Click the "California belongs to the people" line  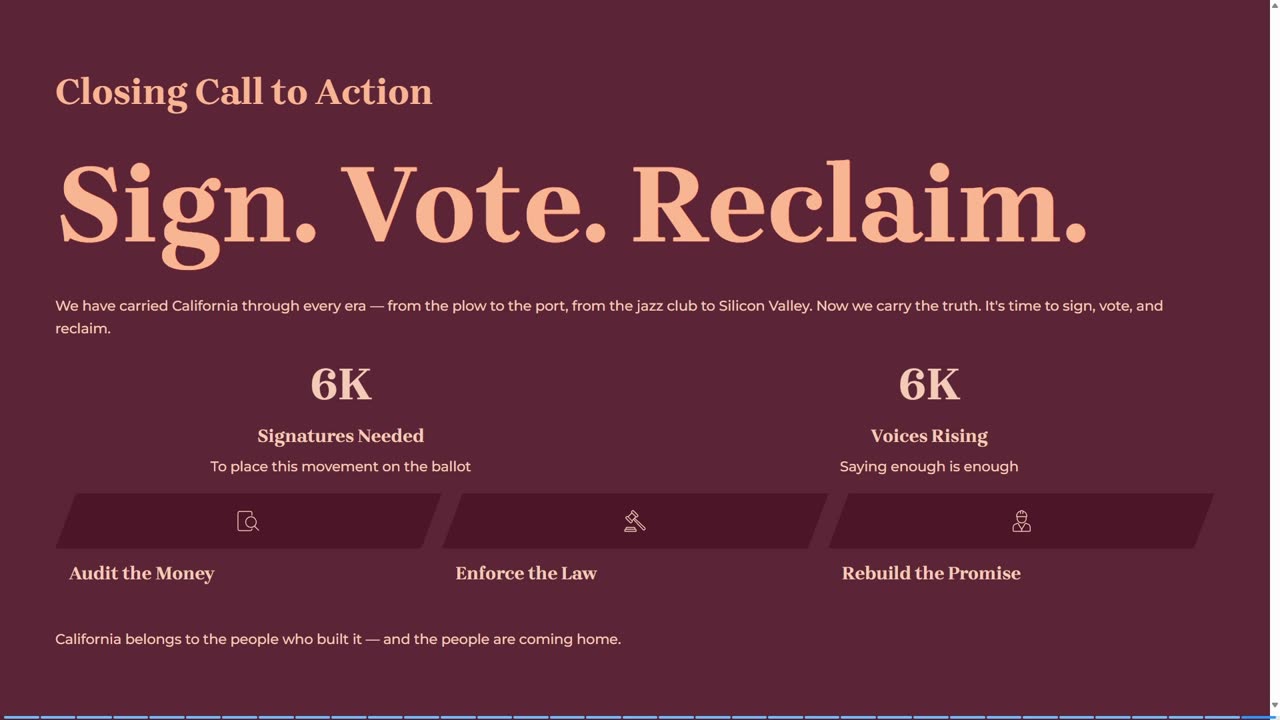pyautogui.click(x=338, y=639)
